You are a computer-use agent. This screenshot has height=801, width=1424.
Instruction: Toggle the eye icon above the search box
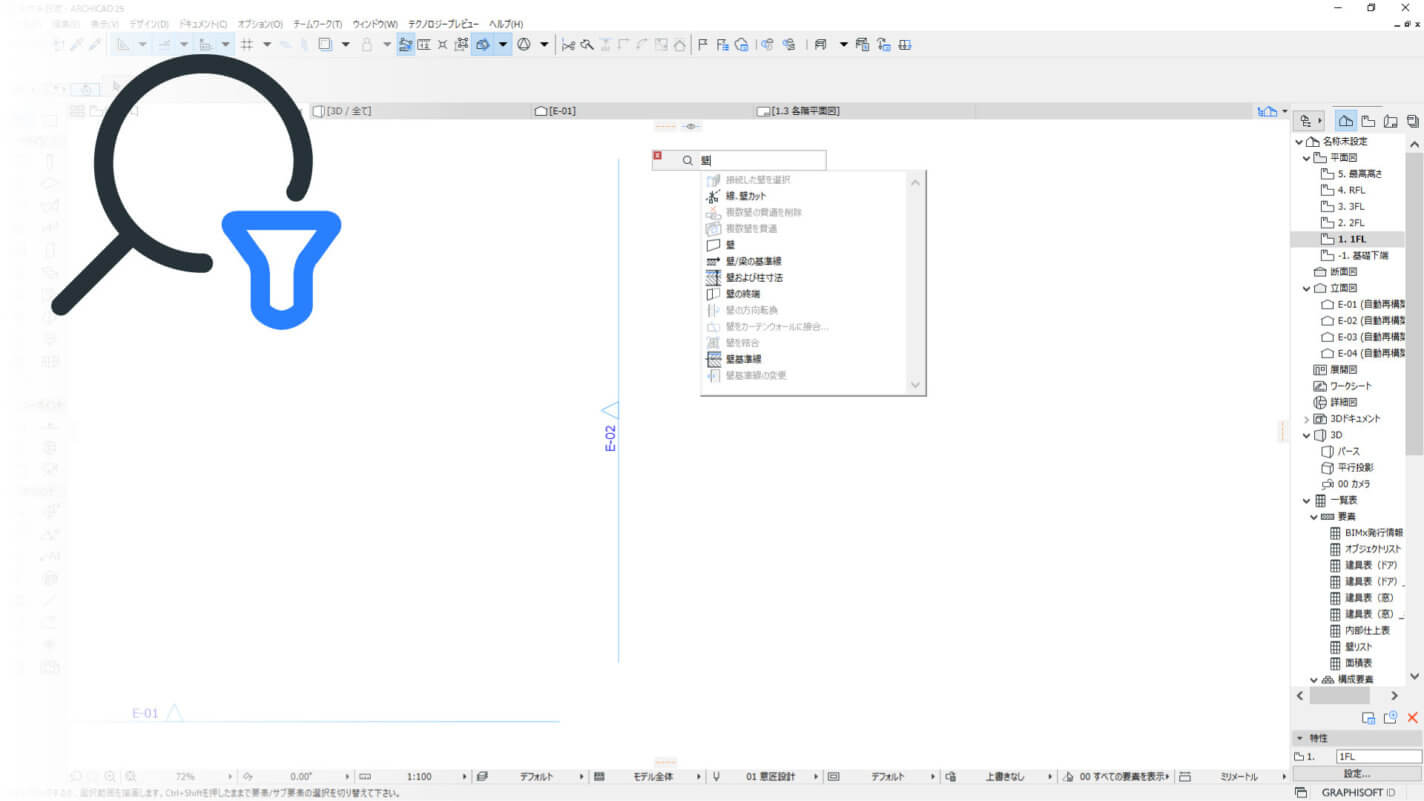tap(692, 127)
